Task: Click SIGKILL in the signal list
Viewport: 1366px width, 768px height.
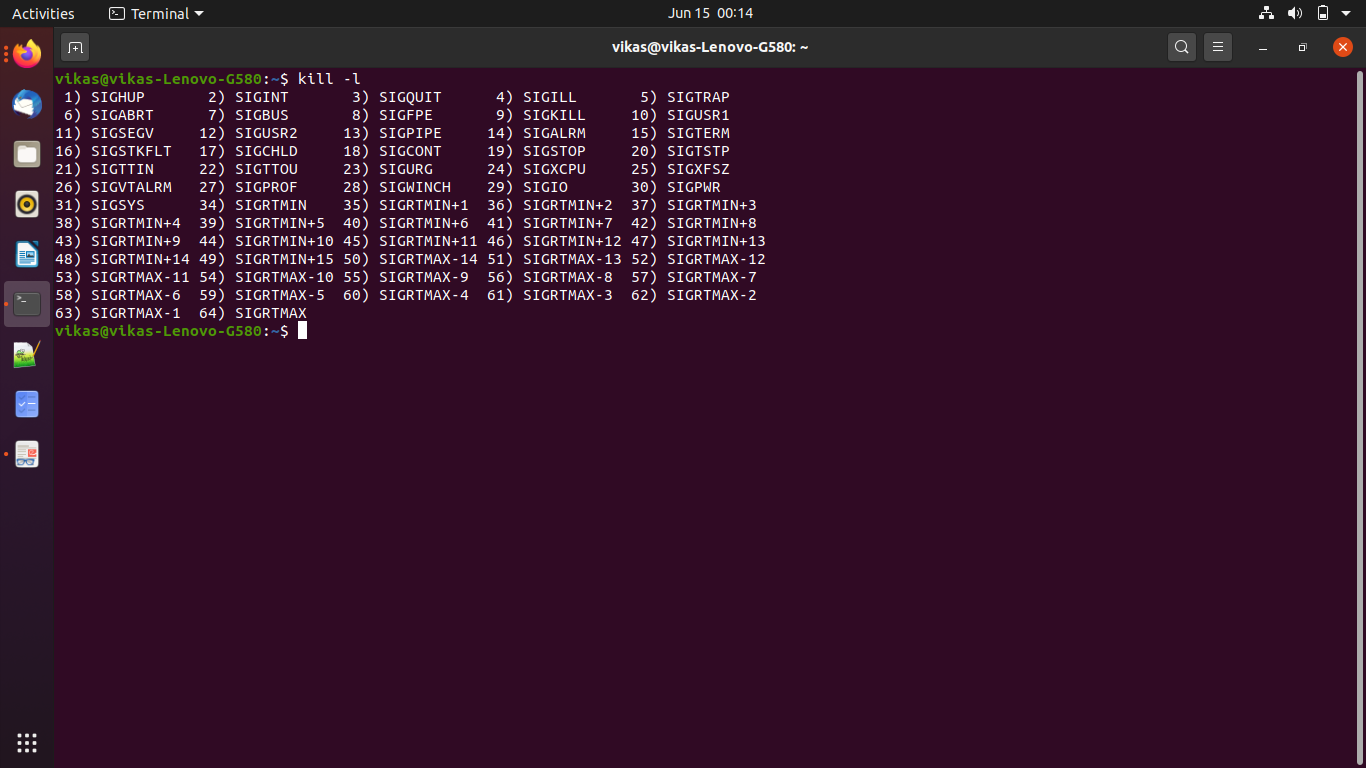Action: point(554,115)
